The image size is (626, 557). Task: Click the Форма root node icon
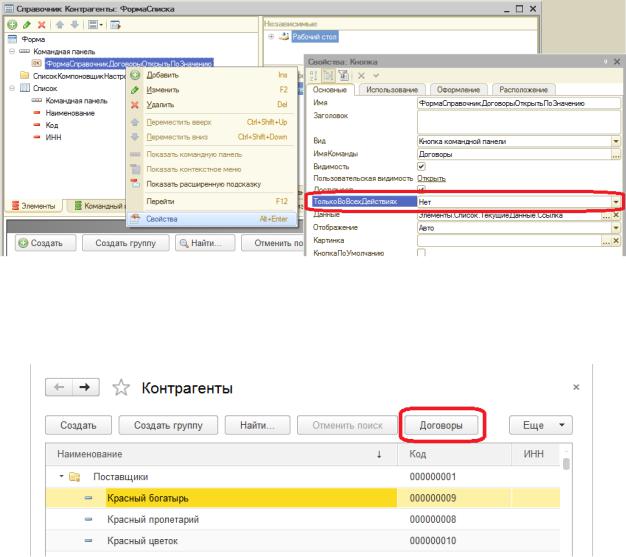click(13, 39)
